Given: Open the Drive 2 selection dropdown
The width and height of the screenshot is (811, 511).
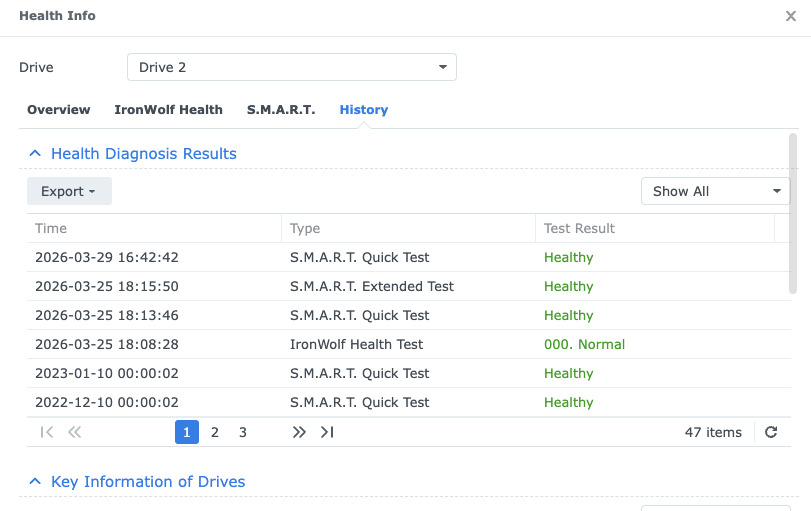Looking at the screenshot, I should [291, 67].
